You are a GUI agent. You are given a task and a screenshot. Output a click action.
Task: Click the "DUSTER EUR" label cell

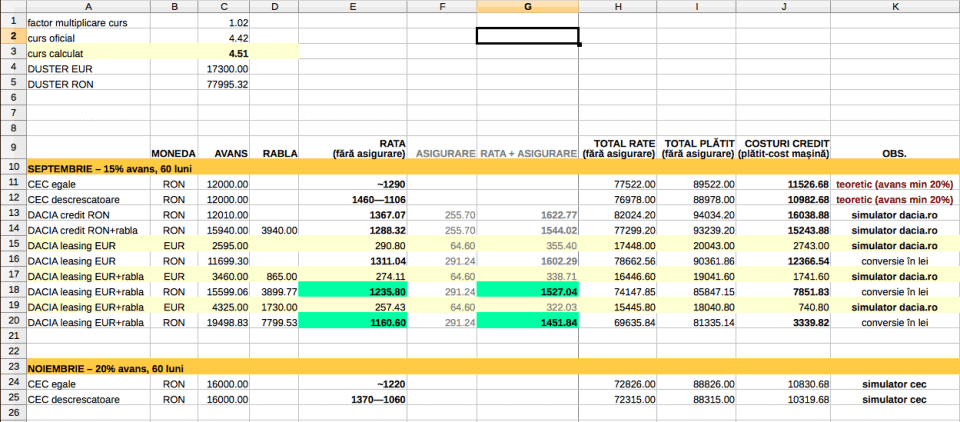coord(88,68)
